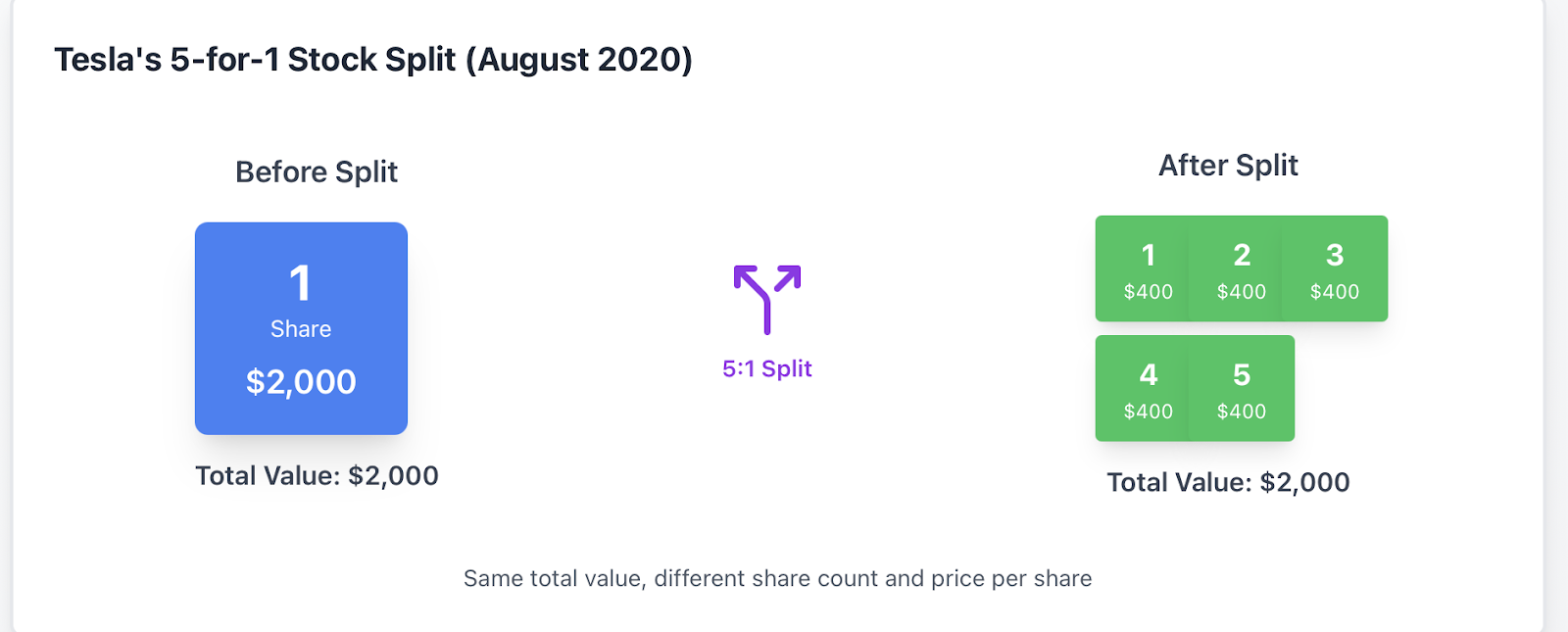Screen dimensions: 1568x632
Task: Click Total Value under the green boxes
Action: point(1228,482)
